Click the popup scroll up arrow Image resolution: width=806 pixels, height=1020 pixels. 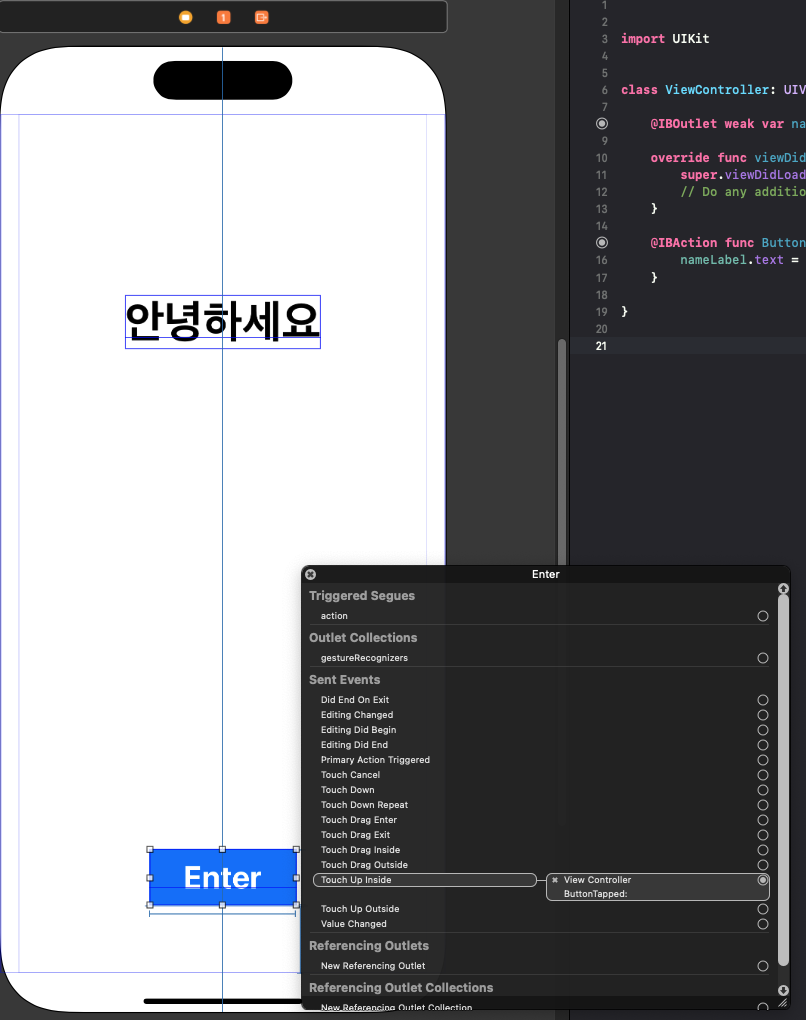(783, 588)
